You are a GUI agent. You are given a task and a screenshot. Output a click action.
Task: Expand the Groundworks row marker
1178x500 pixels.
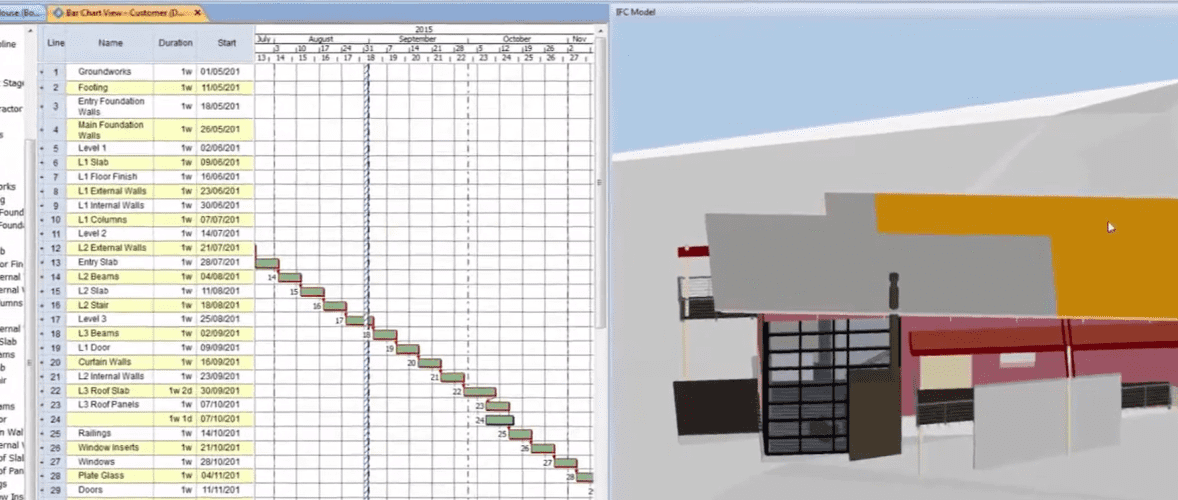click(x=42, y=73)
